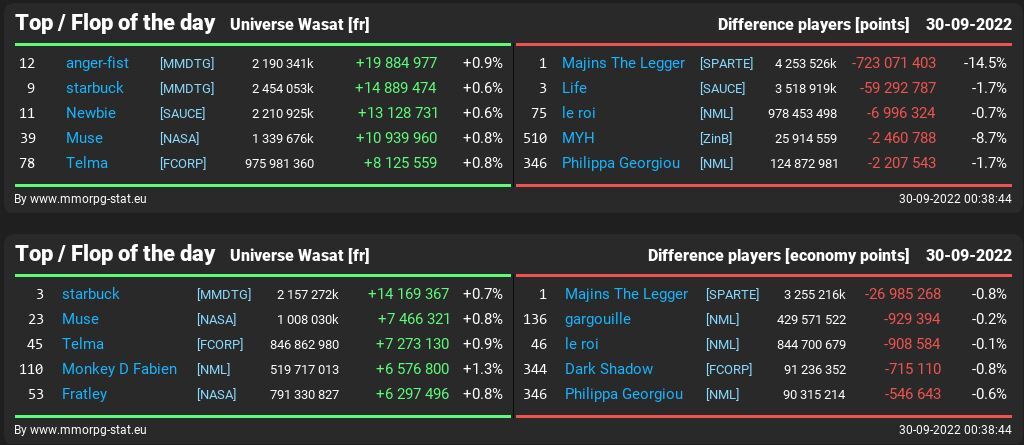Click www.mmorpg-stat.eu in the top panel
Viewport: 1024px width, 445px height.
pyautogui.click(x=80, y=199)
